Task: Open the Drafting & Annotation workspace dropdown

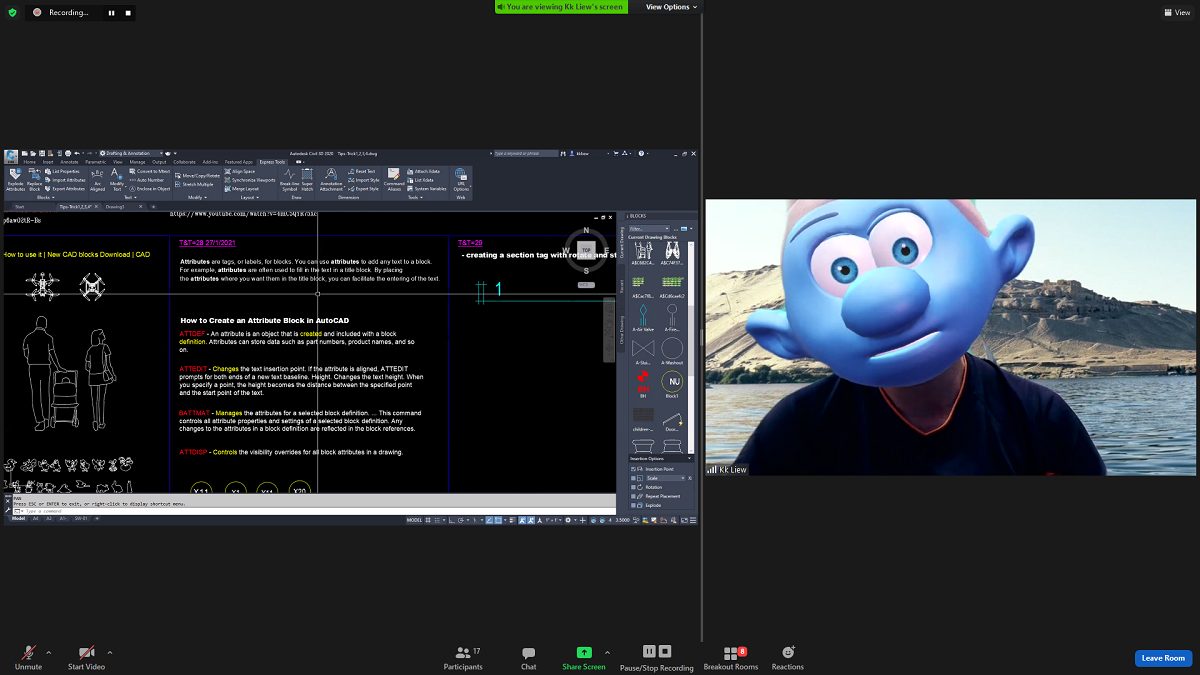Action: [129, 154]
